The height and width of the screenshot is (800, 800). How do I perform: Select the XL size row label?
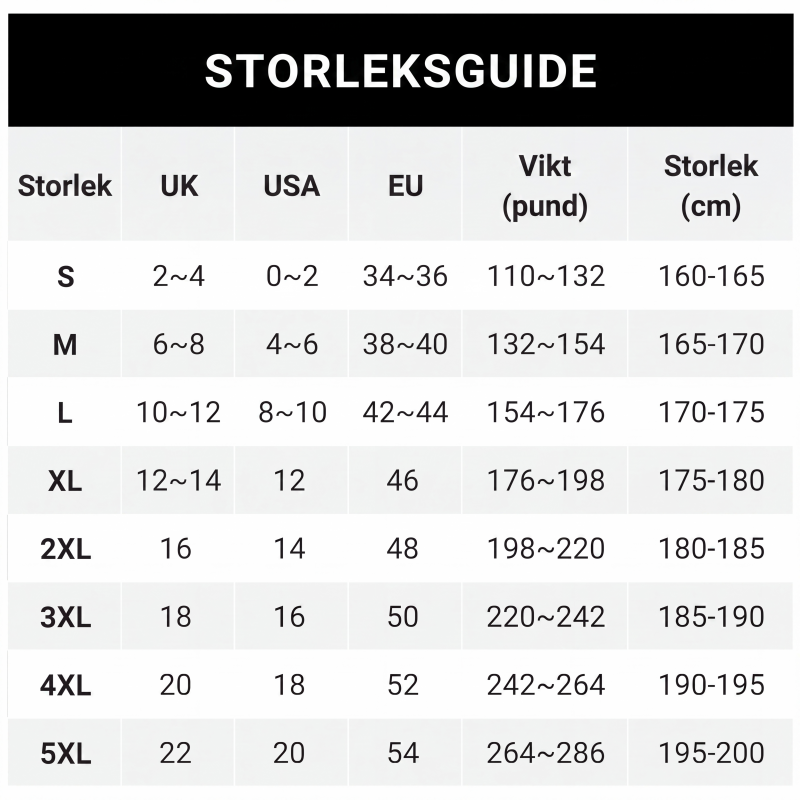click(65, 480)
